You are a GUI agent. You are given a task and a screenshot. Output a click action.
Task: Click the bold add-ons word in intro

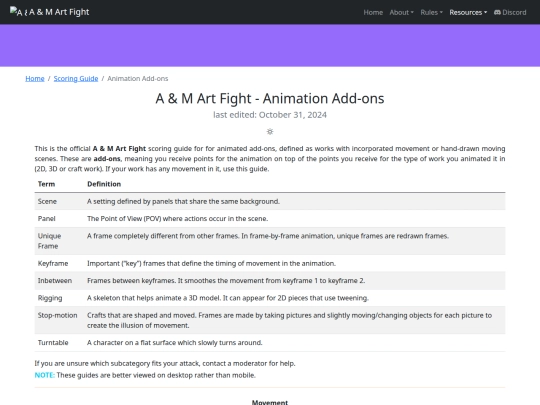pyautogui.click(x=107, y=159)
